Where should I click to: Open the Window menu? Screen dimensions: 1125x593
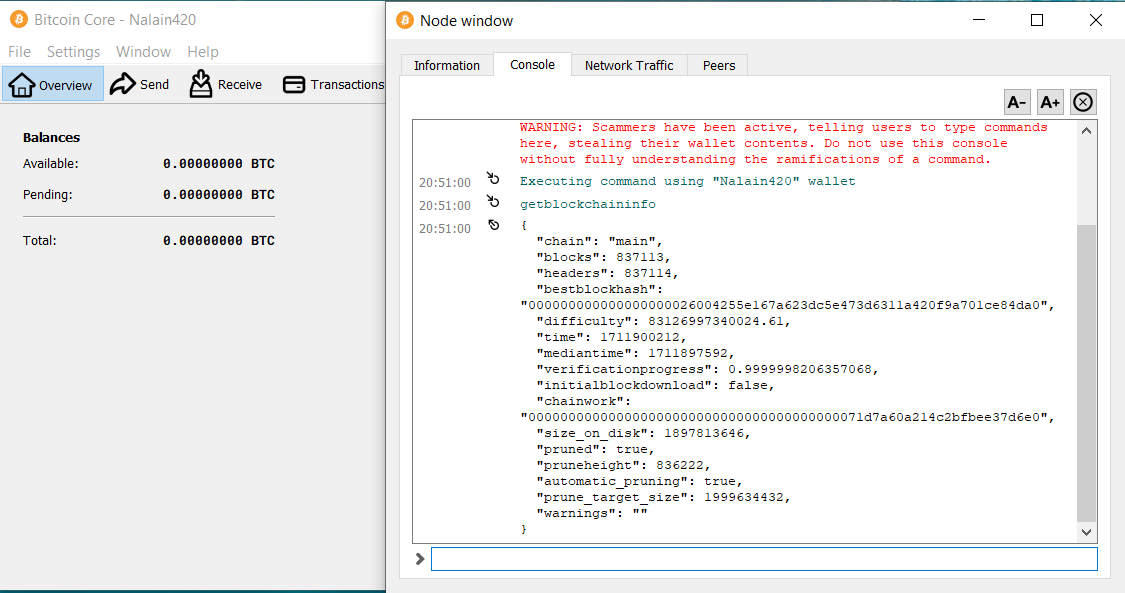143,52
